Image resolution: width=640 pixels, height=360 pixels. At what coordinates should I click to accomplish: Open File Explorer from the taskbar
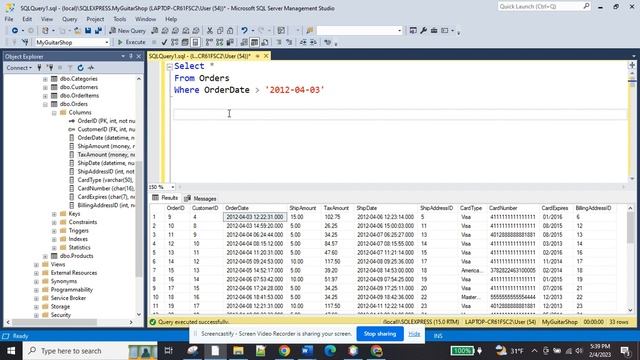click(x=238, y=351)
